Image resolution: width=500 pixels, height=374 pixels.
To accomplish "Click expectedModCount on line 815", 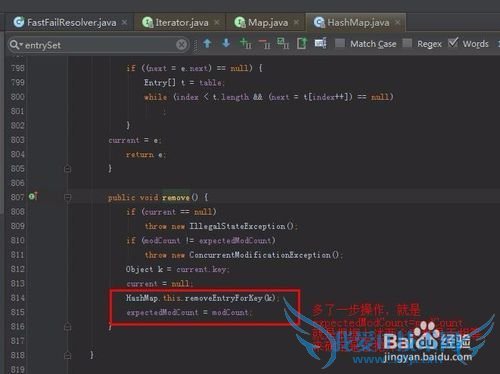I will coord(162,312).
